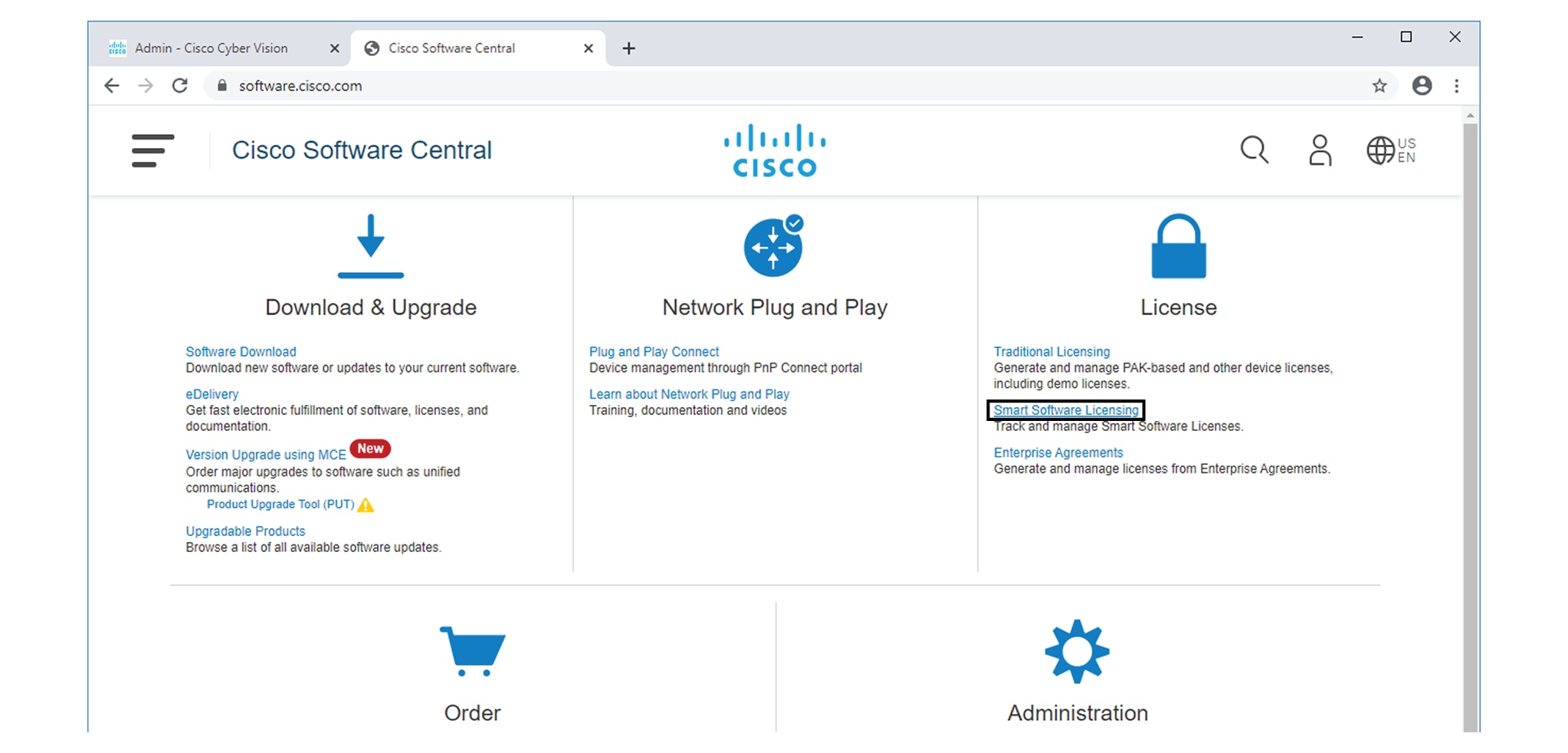
Task: Click the Administration heading
Action: click(1078, 713)
